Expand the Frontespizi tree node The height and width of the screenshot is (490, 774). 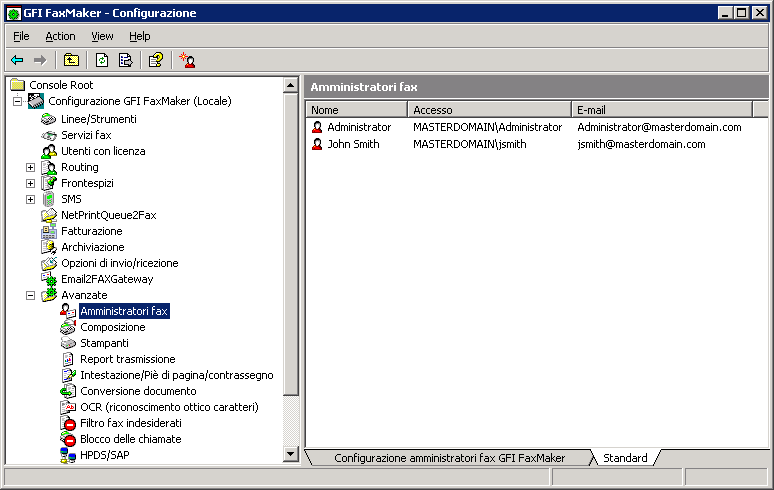click(x=31, y=184)
